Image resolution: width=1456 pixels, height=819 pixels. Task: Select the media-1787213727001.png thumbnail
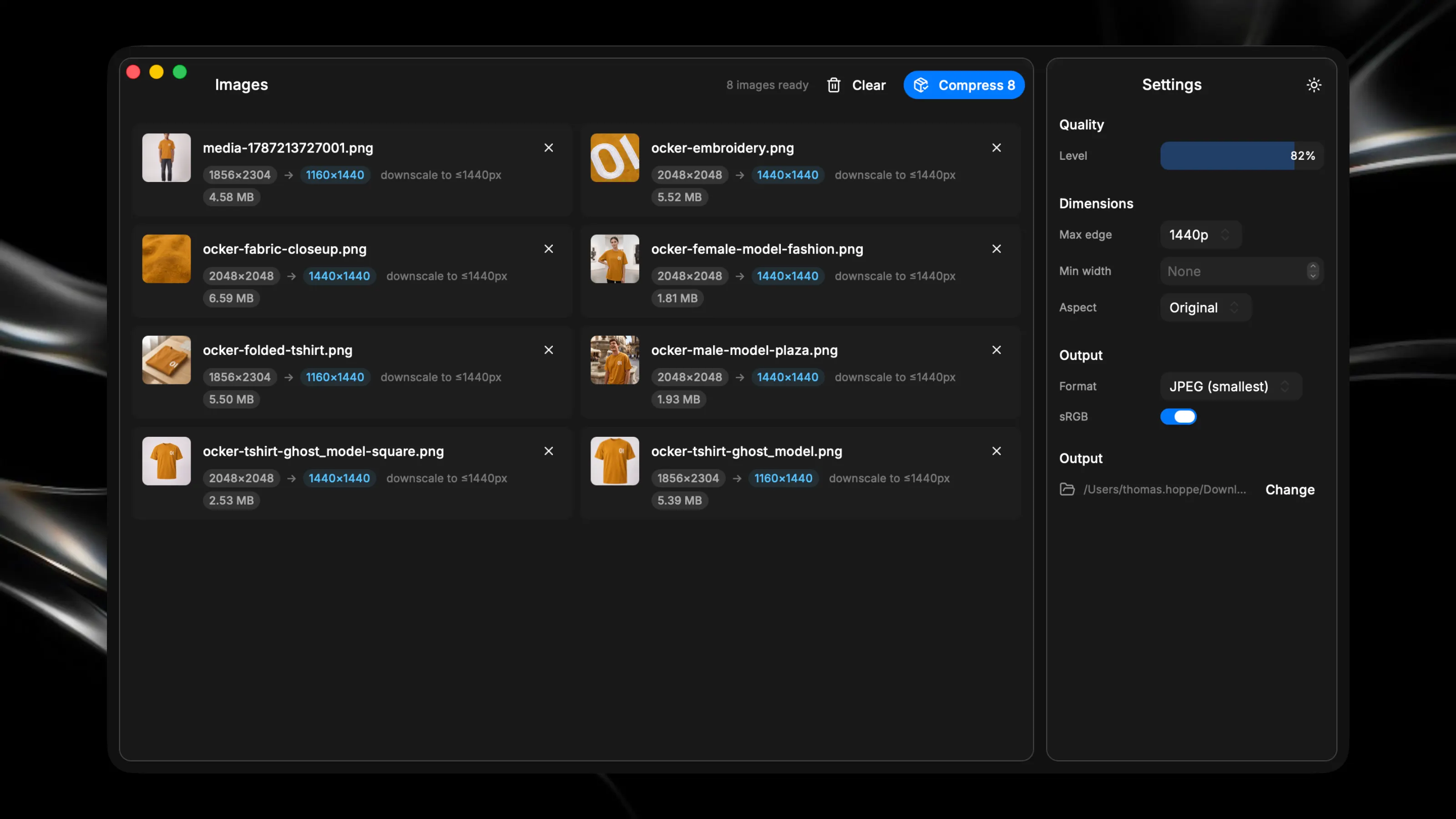[166, 158]
